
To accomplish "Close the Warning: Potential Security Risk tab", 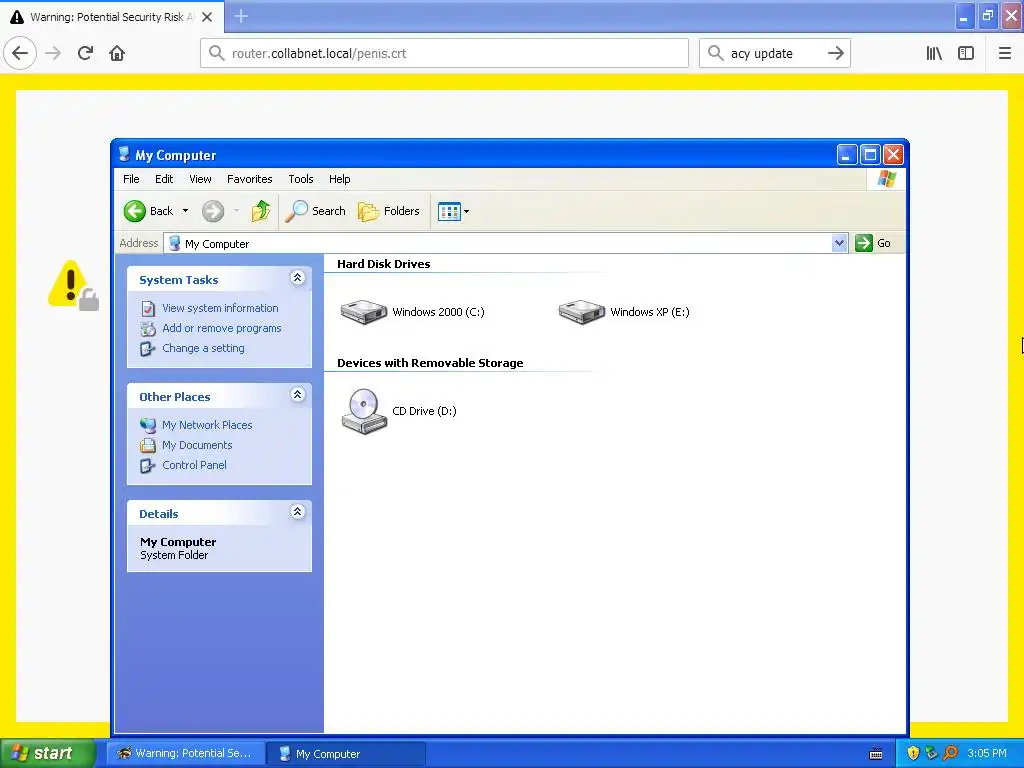I will tap(207, 17).
